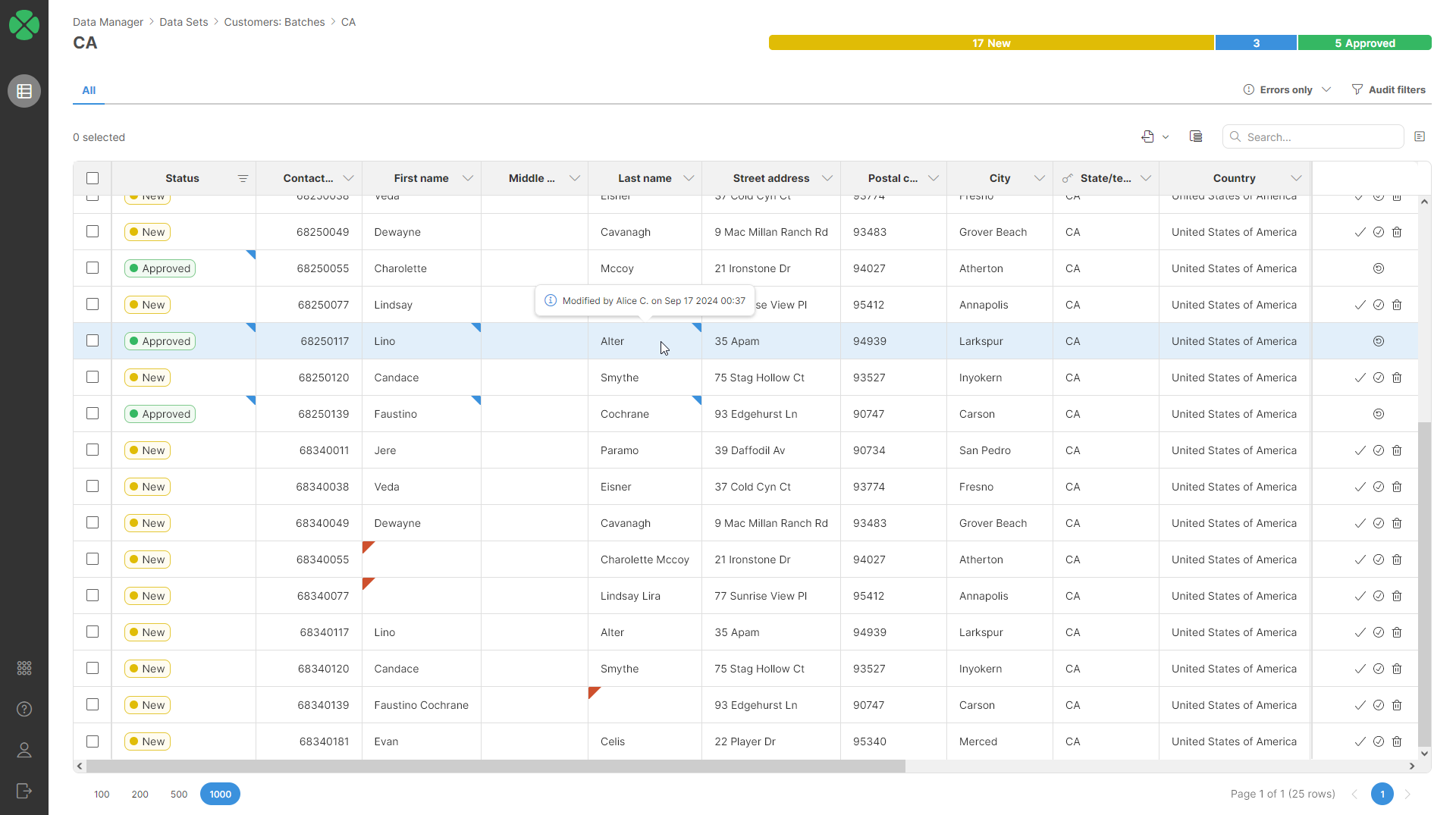Click the user profile icon in sidebar

[x=24, y=751]
